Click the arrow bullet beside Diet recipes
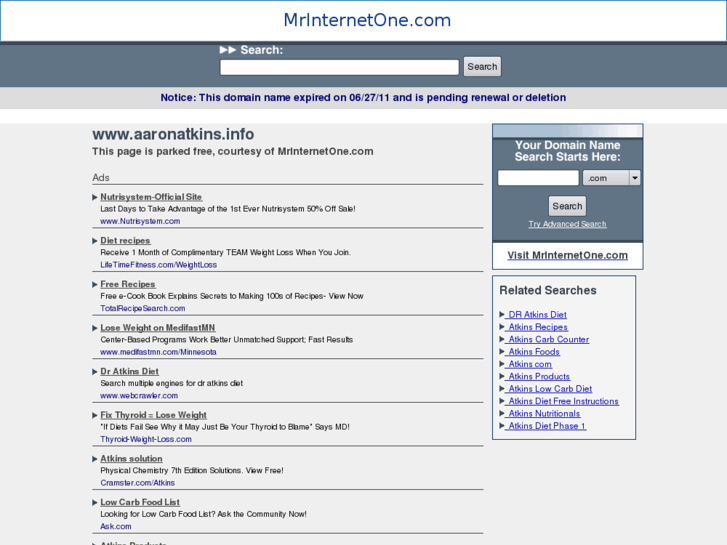This screenshot has height=545, width=727. click(95, 241)
